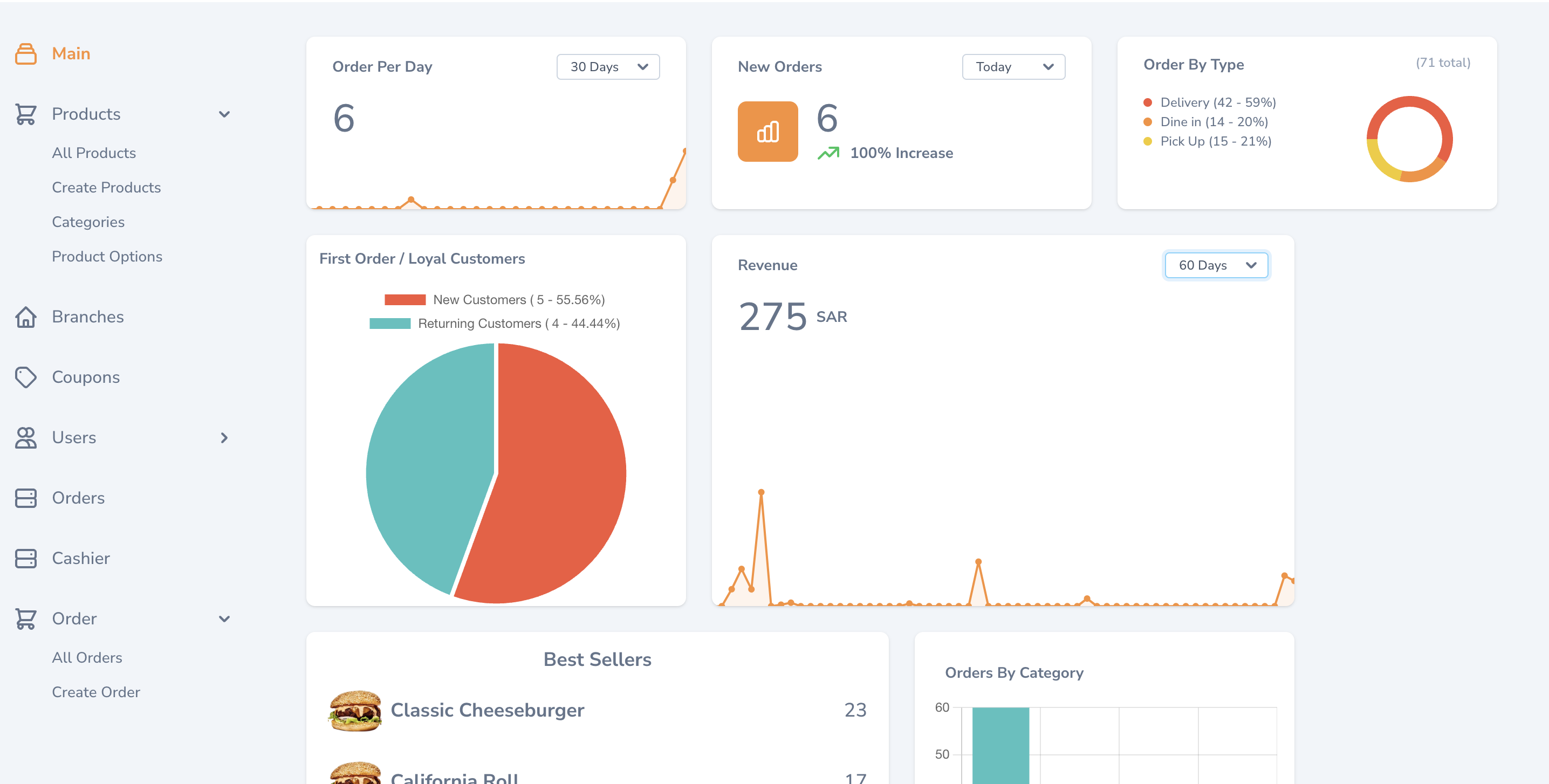The height and width of the screenshot is (784, 1549).
Task: Open the Revenue 60 Days dropdown
Action: tap(1215, 265)
